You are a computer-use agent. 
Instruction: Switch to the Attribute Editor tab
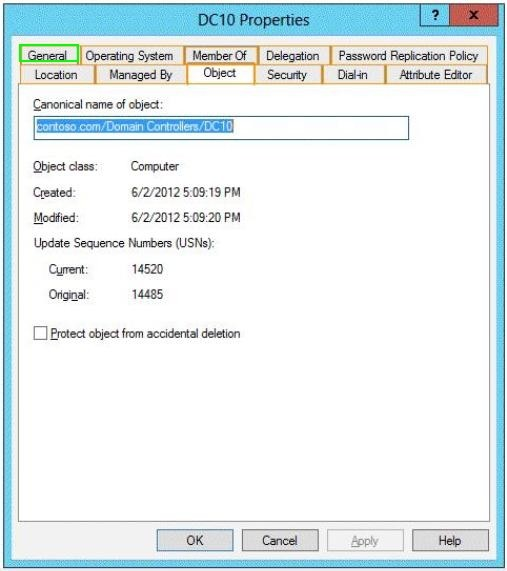(x=436, y=75)
